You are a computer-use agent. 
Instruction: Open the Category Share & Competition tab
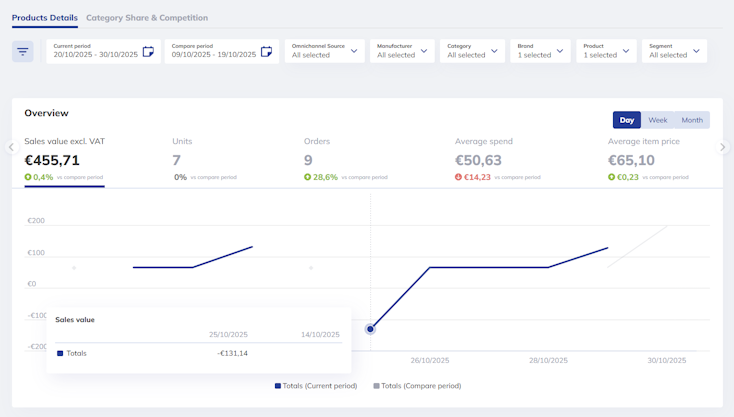pos(147,18)
